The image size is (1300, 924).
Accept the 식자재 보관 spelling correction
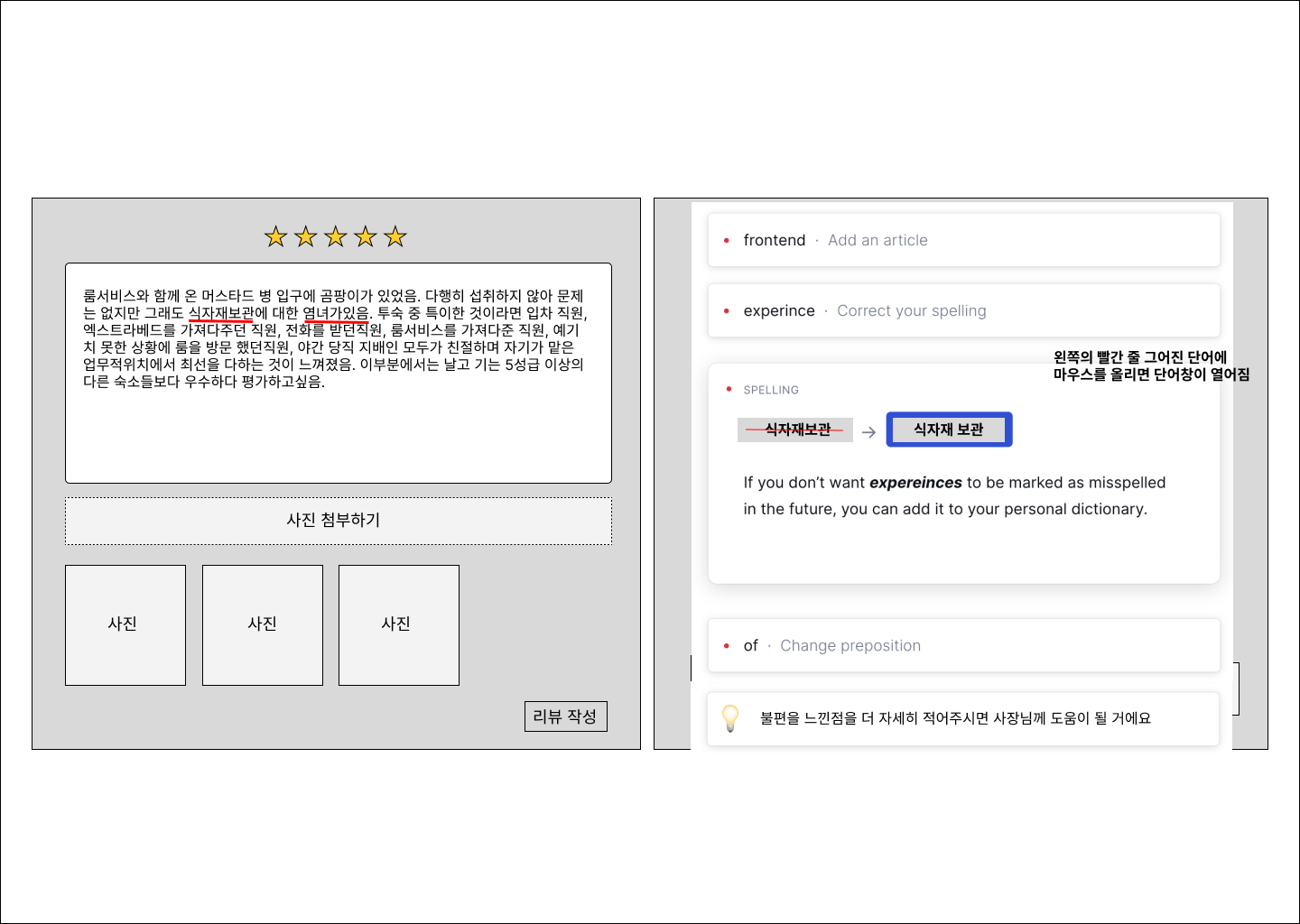click(x=948, y=430)
